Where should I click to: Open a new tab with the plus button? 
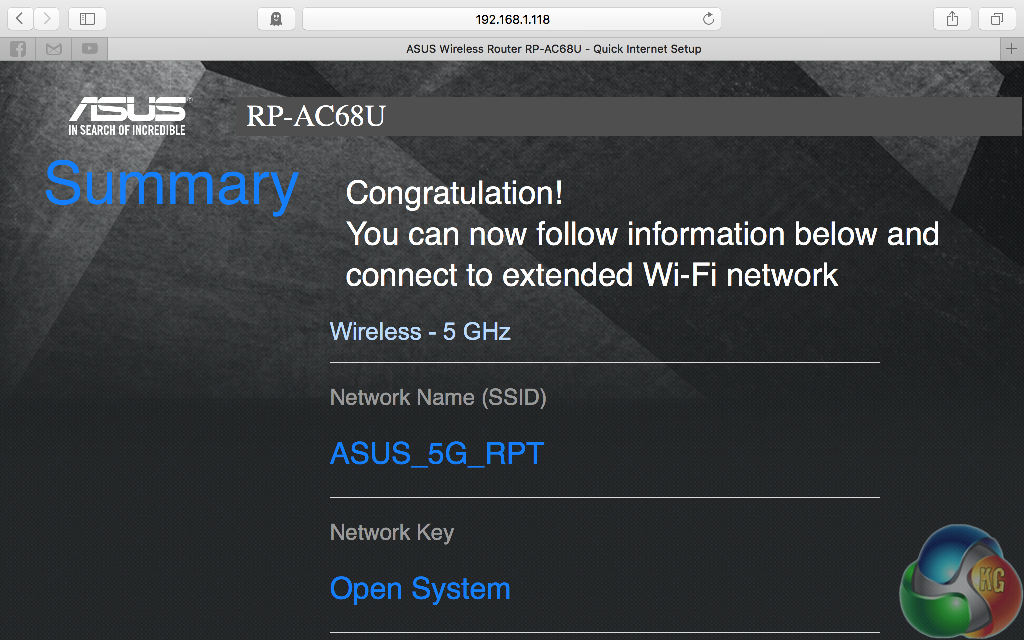click(x=1012, y=49)
